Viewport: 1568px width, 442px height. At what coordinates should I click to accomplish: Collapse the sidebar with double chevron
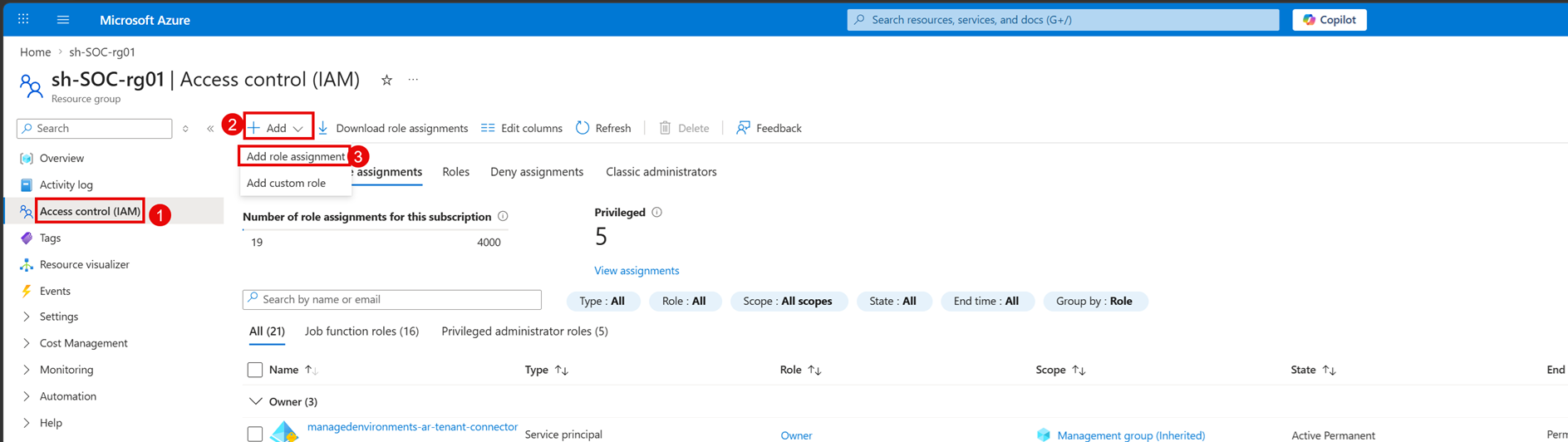point(210,128)
